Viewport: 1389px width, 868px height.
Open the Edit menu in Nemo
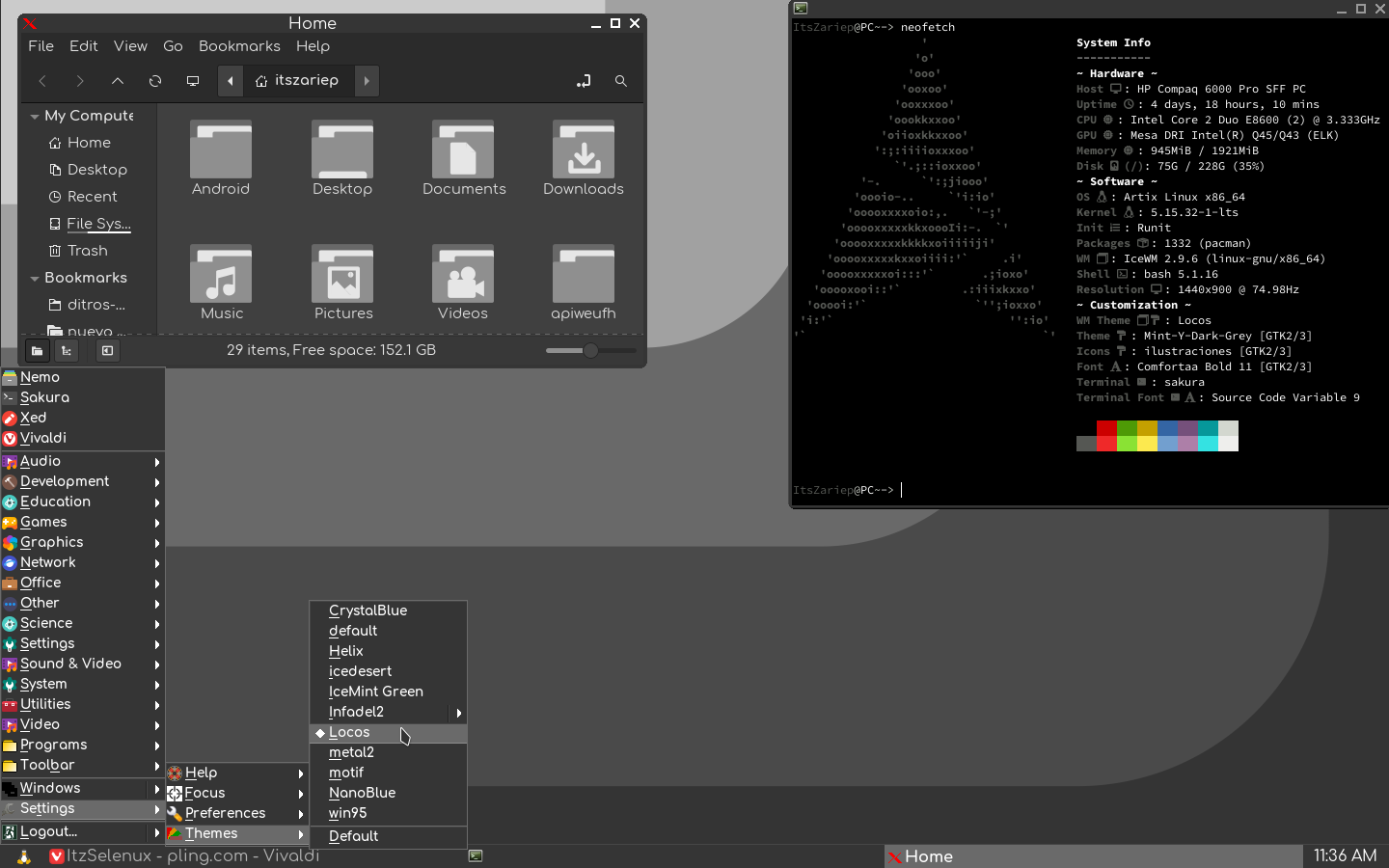pyautogui.click(x=83, y=46)
